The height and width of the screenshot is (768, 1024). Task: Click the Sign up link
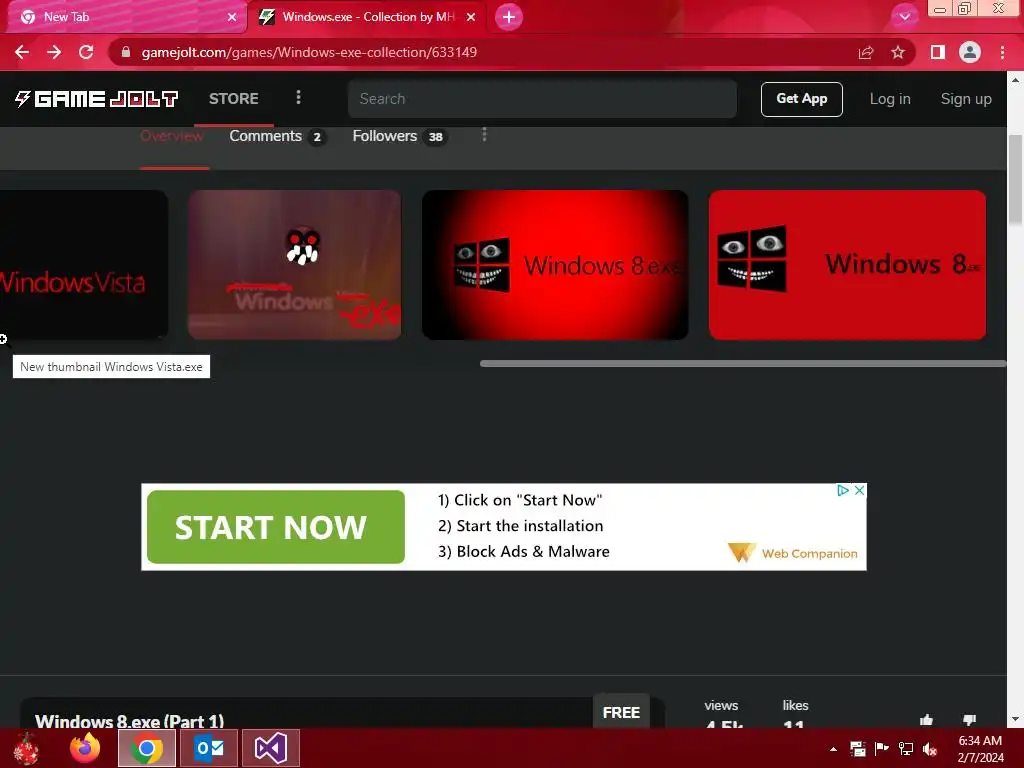point(966,99)
